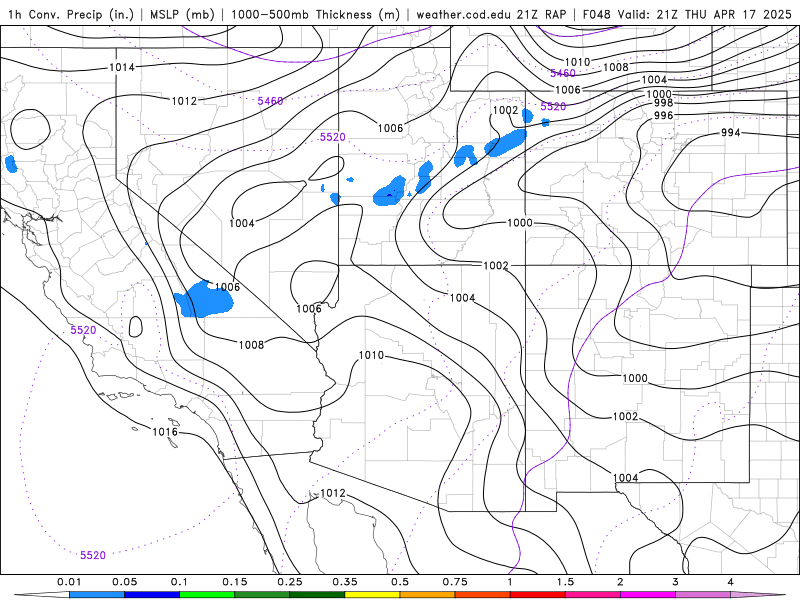Click the 1016 isobar label
Image resolution: width=800 pixels, height=600 pixels.
click(165, 432)
